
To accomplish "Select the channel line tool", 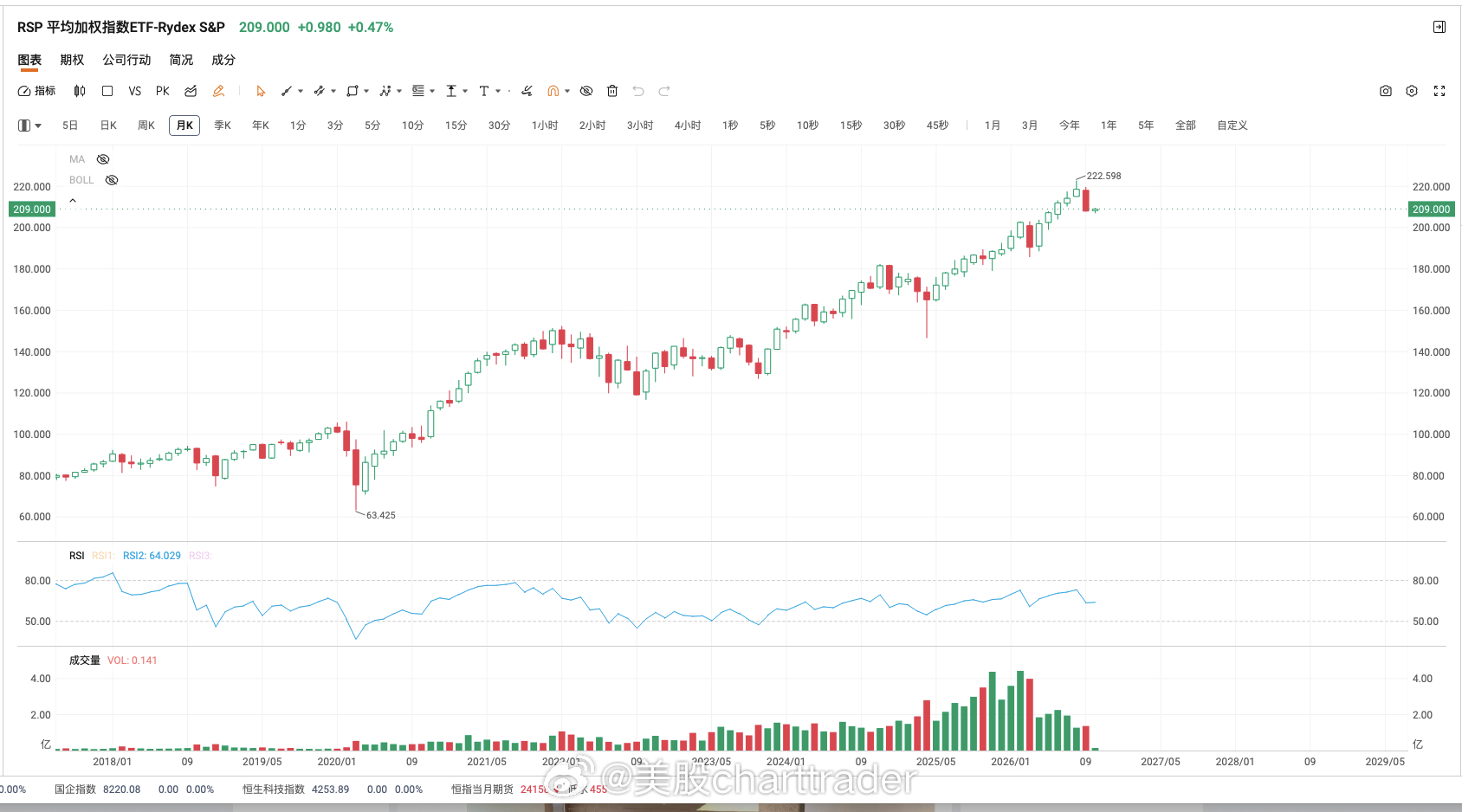I will point(319,91).
